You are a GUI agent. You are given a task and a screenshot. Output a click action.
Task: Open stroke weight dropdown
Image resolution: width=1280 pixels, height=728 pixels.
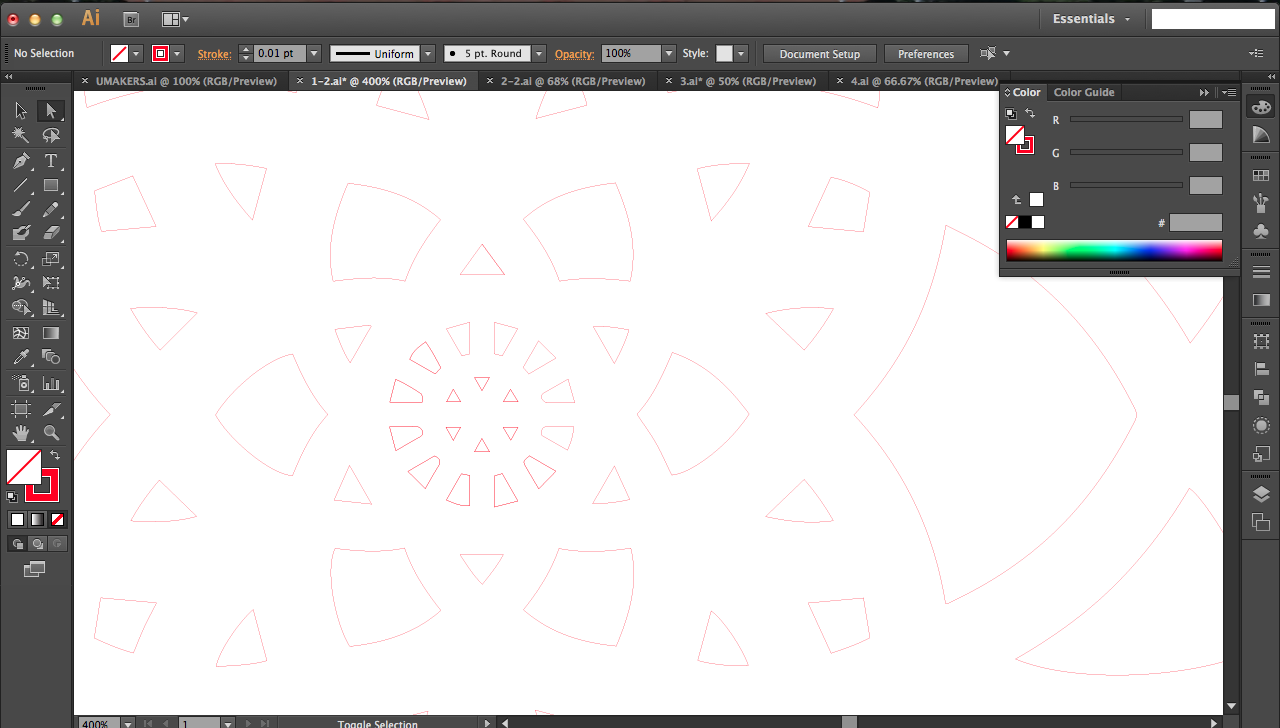[314, 54]
